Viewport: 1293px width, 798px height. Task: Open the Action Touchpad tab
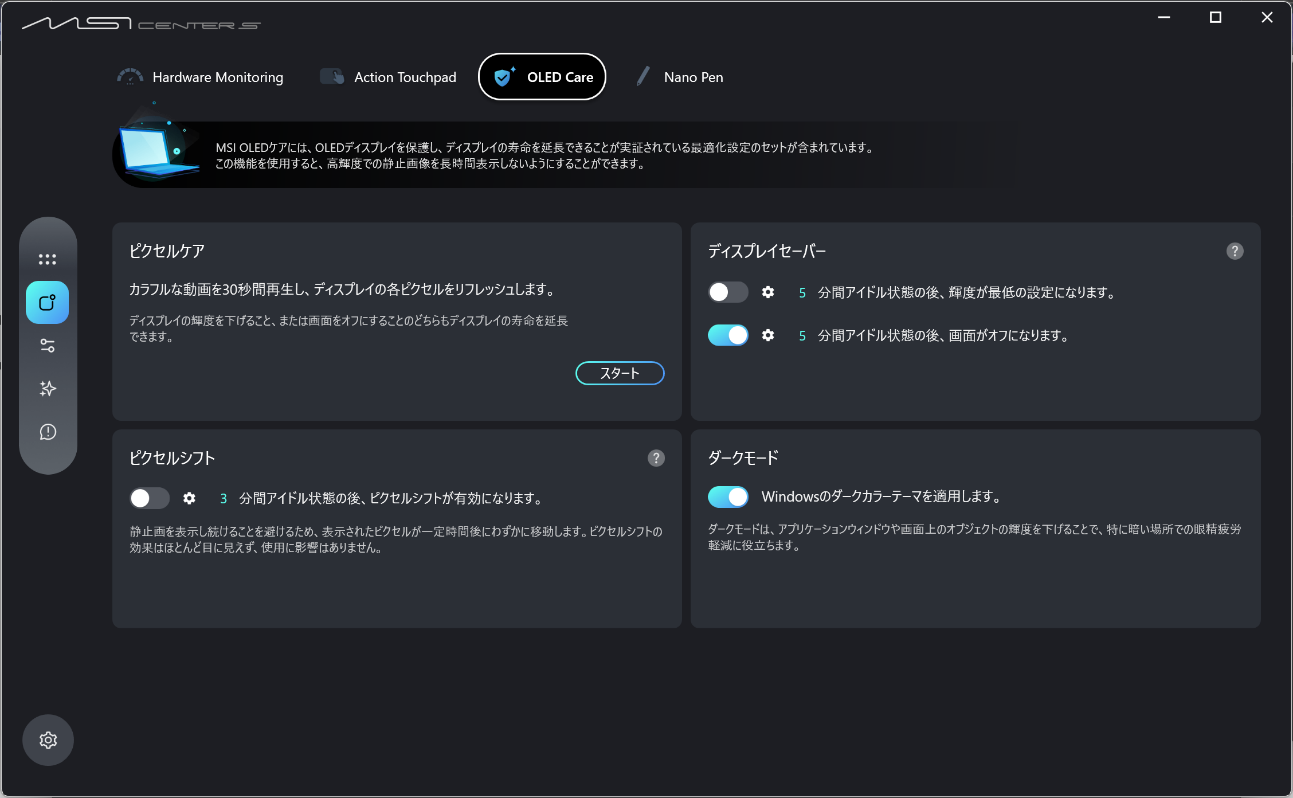[388, 77]
